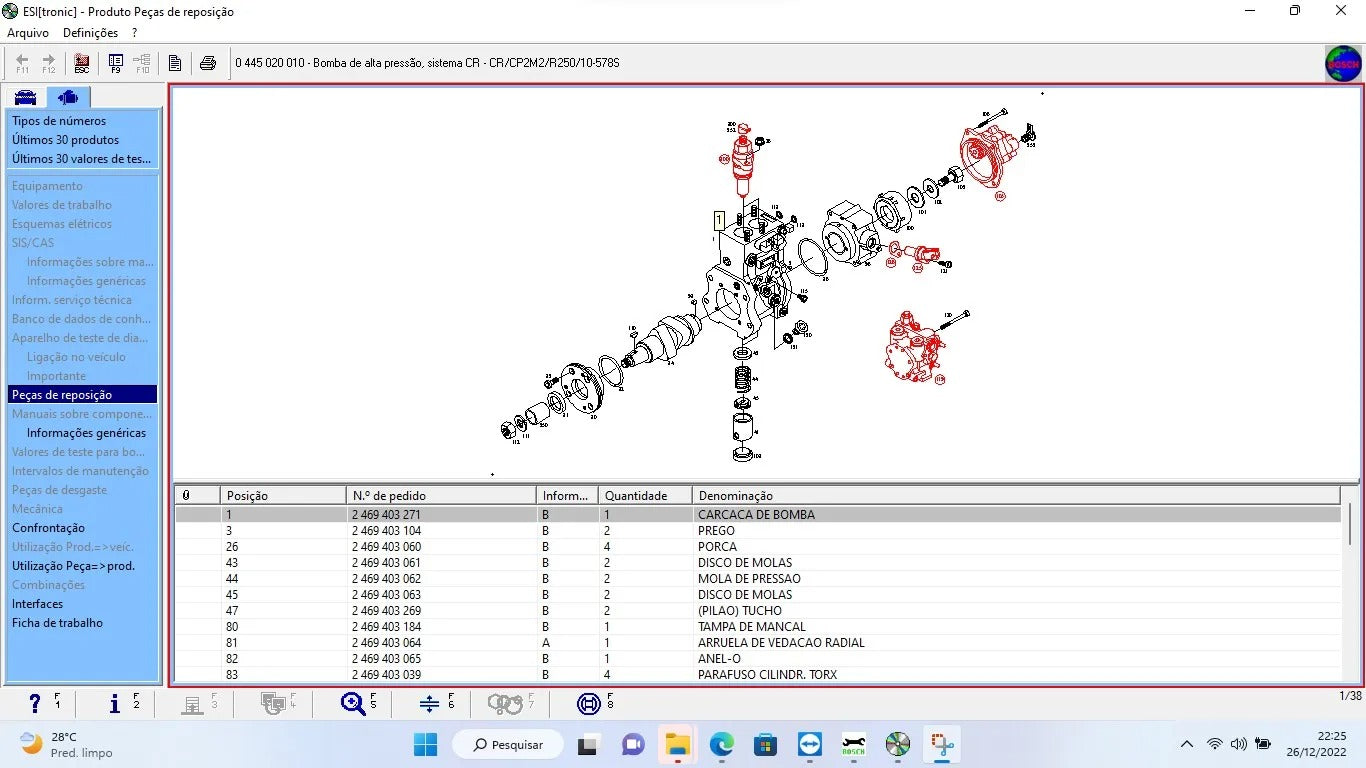Screen dimensions: 1366x768
Task: Open TeamViewer from the Windows taskbar
Action: click(x=809, y=745)
